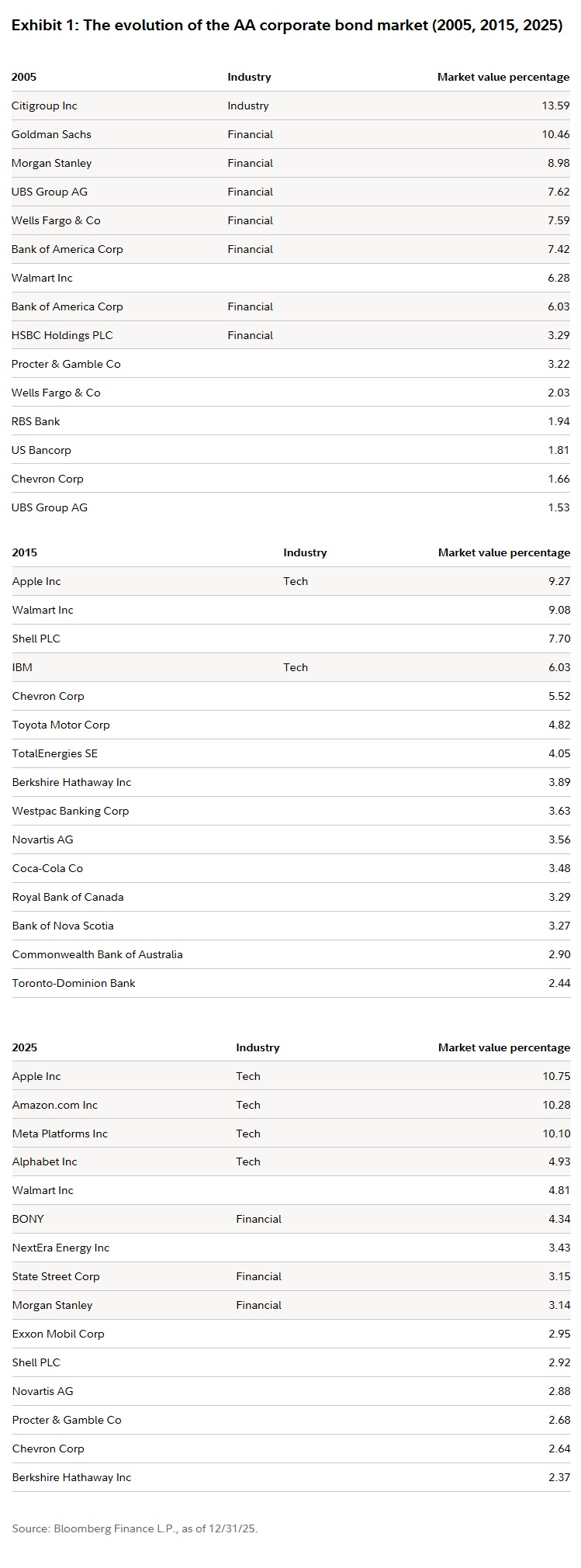Viewport: 581px width, 1568px height.
Task: Click the Meta Platforms Inc entry
Action: [x=60, y=1134]
